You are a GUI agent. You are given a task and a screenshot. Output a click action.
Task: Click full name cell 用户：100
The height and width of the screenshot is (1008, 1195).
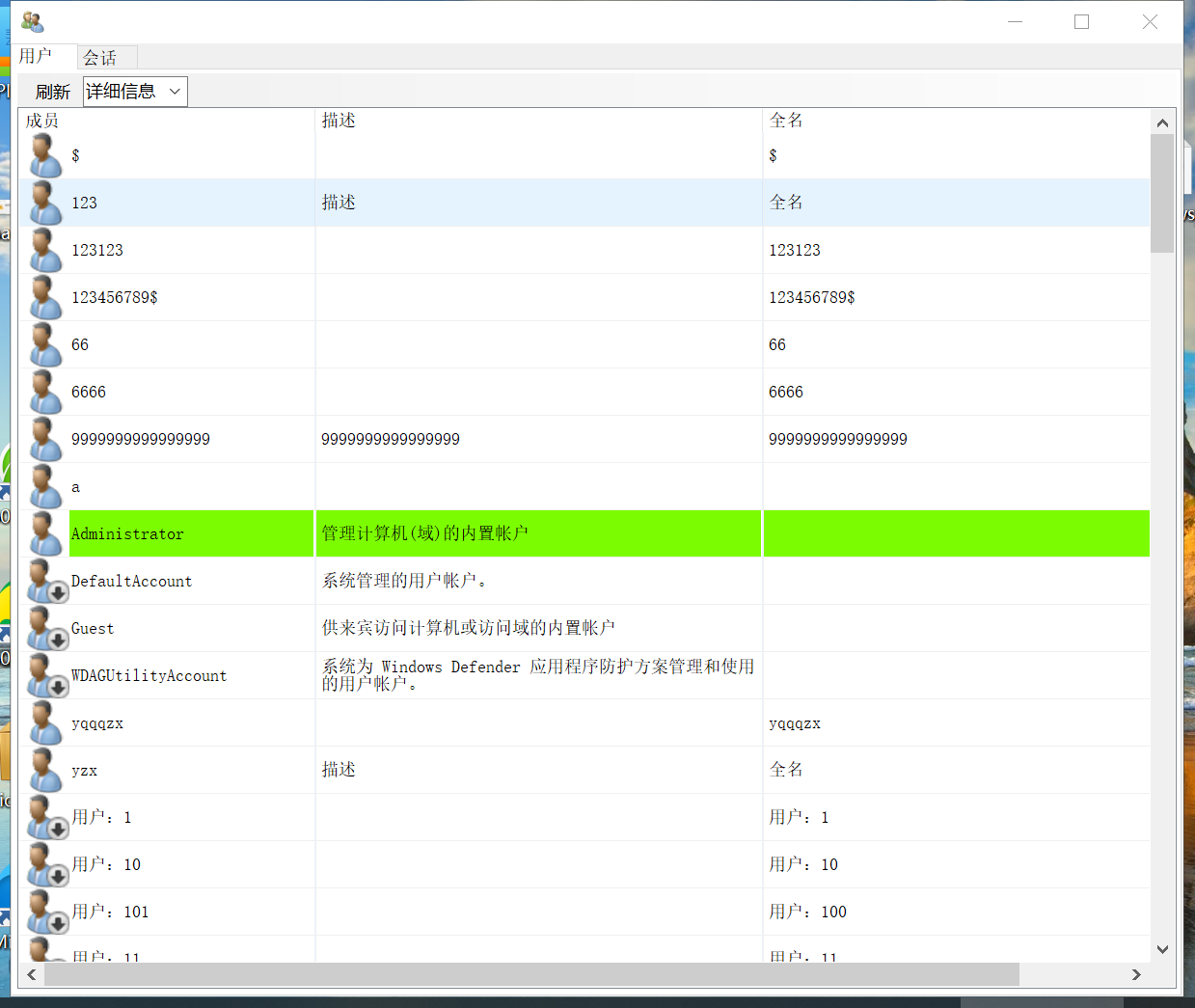point(807,912)
